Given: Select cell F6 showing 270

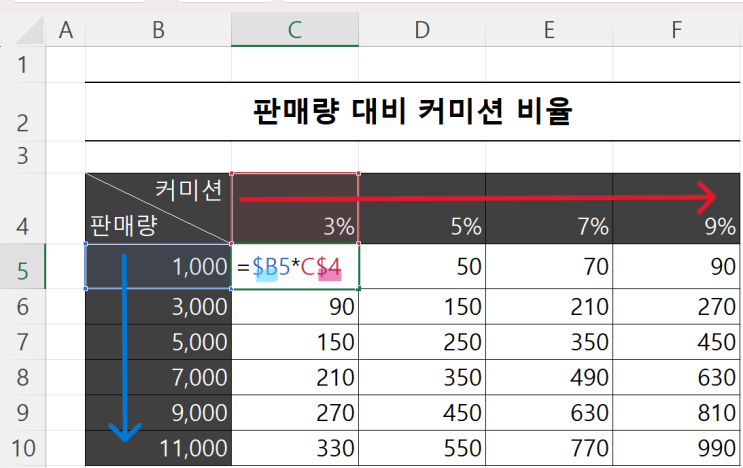Looking at the screenshot, I should (676, 306).
